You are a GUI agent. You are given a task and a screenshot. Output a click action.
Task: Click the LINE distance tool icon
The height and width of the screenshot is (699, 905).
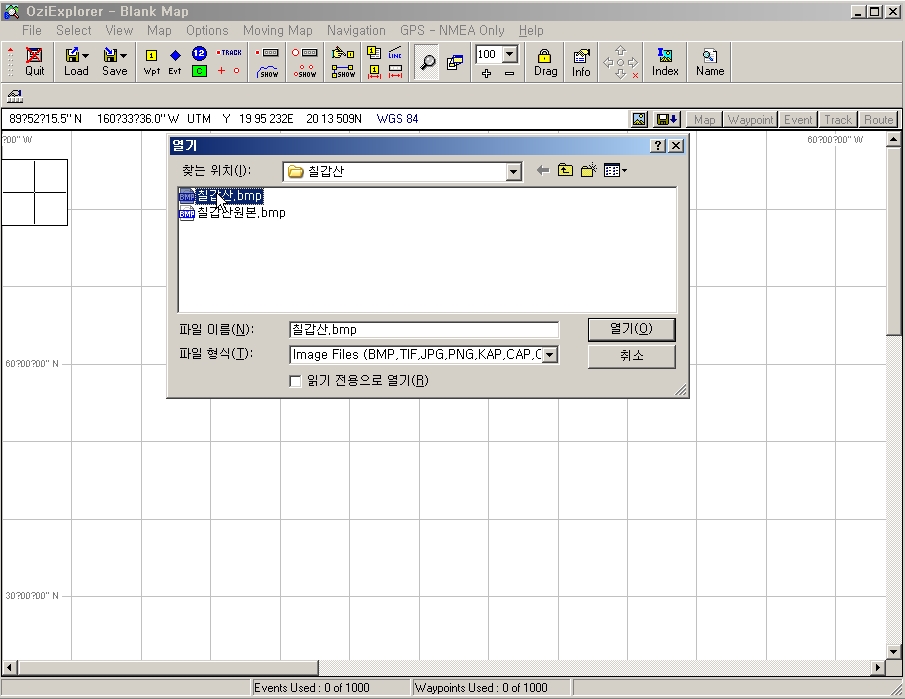395,54
